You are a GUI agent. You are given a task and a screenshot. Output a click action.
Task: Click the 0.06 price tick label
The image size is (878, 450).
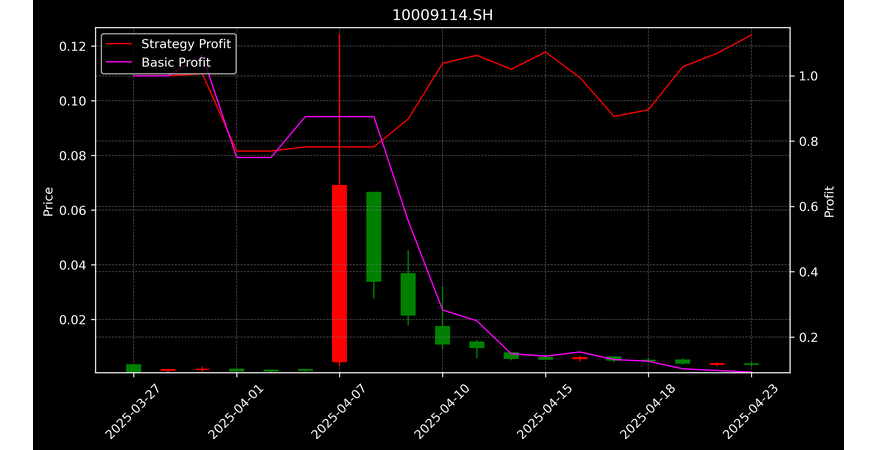point(74,210)
